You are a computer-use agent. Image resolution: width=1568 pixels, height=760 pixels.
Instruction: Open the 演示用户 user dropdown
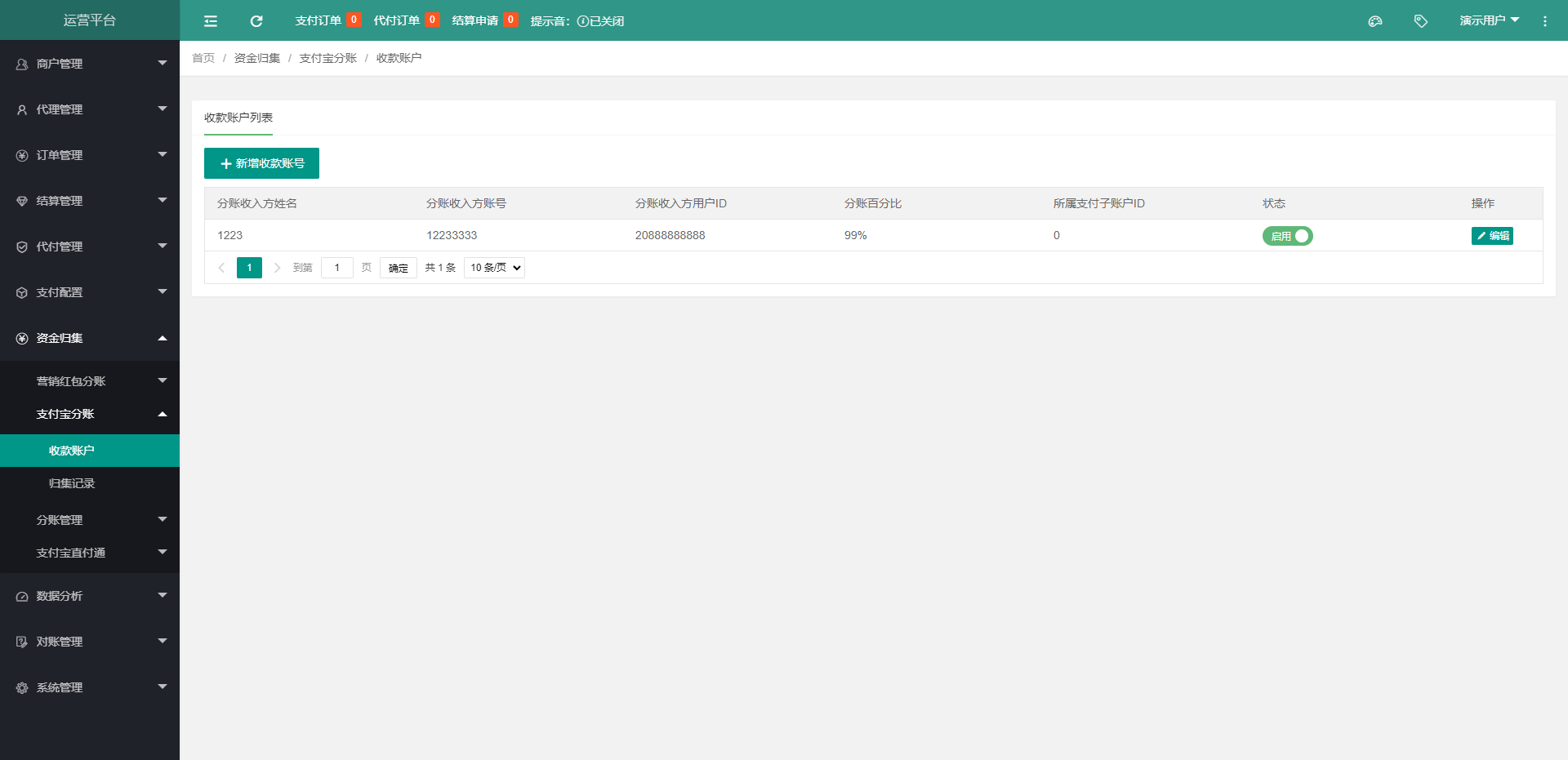click(x=1488, y=20)
